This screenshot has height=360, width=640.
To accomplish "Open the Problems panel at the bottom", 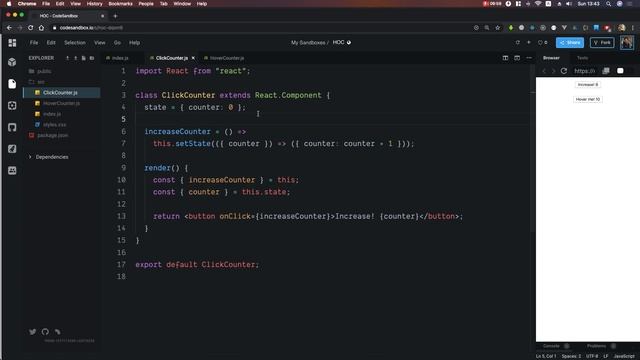I will [596, 346].
